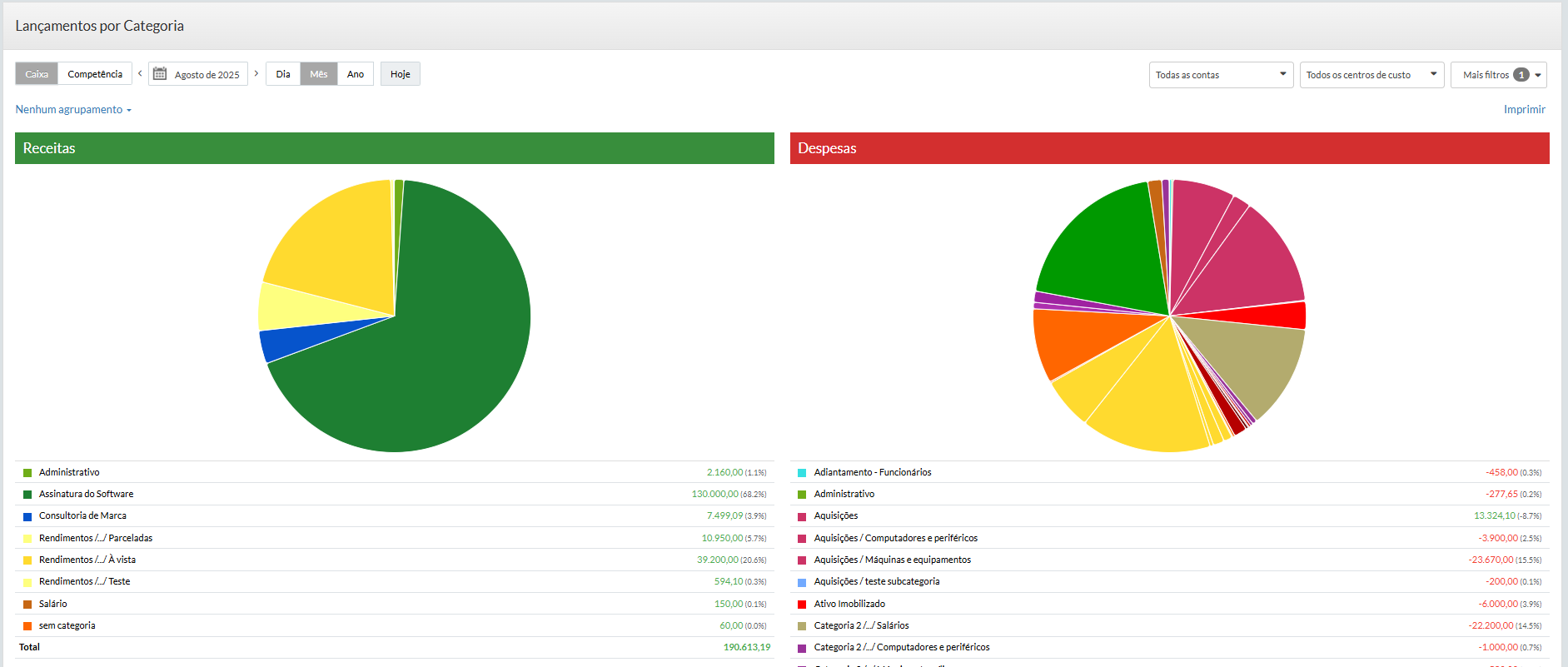
Task: Click Agosto de 2025 date field
Action: pos(198,74)
